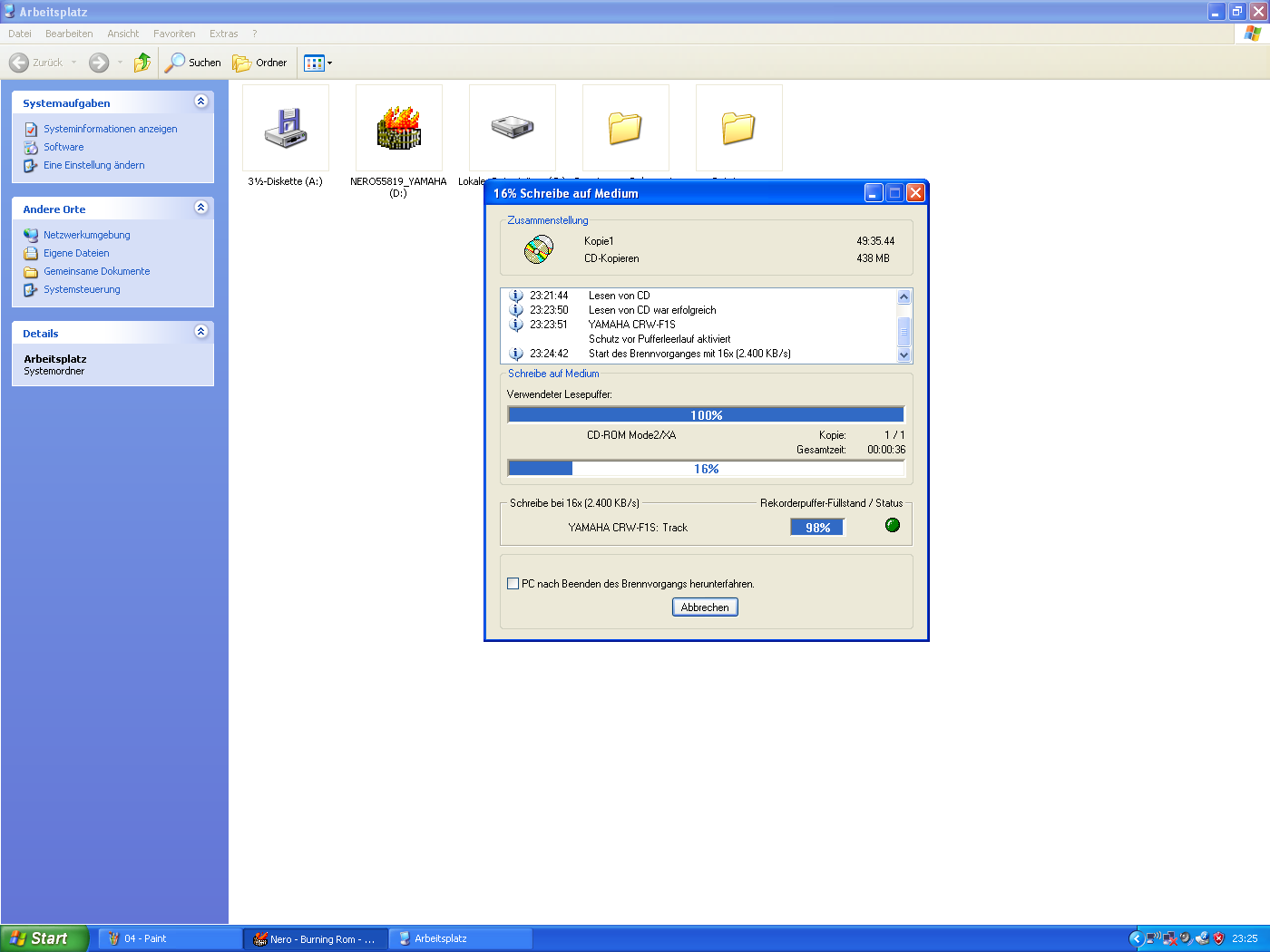This screenshot has width=1270, height=952.
Task: Click the views (Ansichten) grid icon
Action: click(314, 63)
